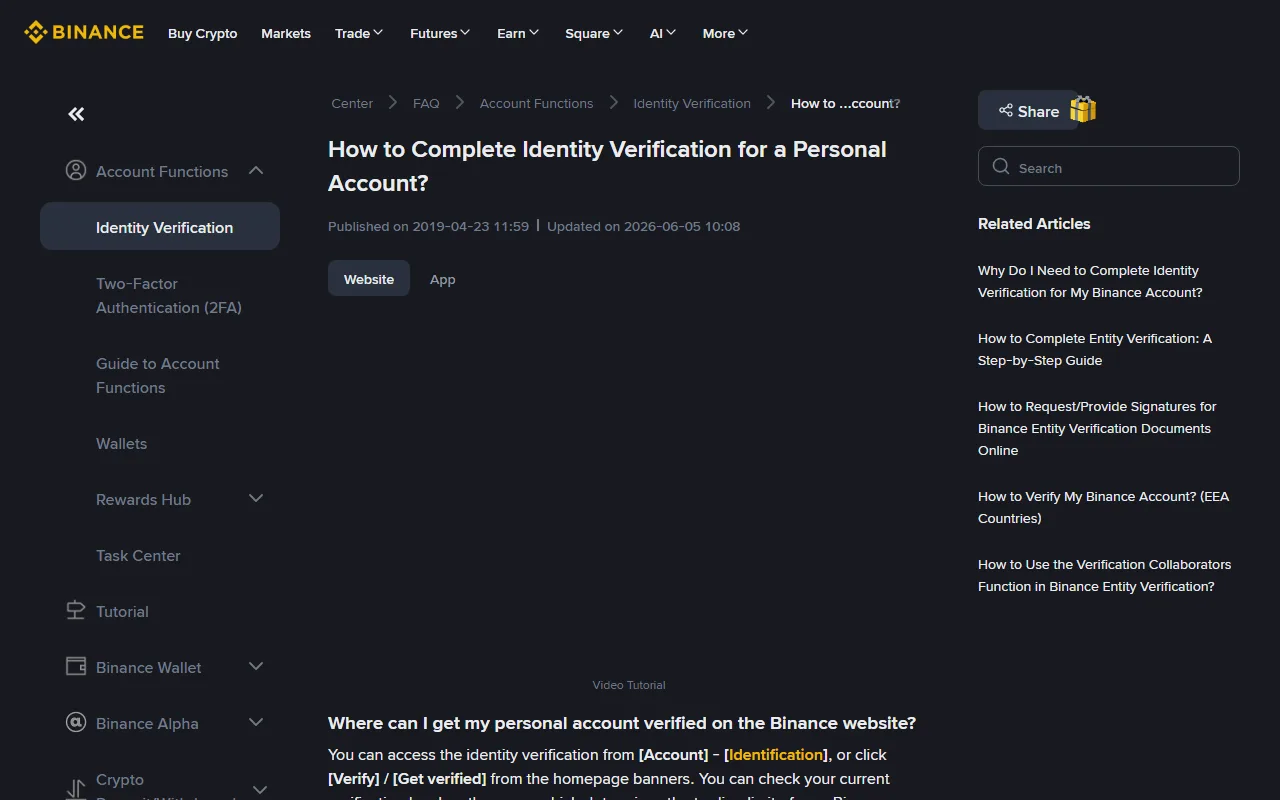Screen dimensions: 1280x800
Task: Switch to the App tab
Action: tap(443, 279)
